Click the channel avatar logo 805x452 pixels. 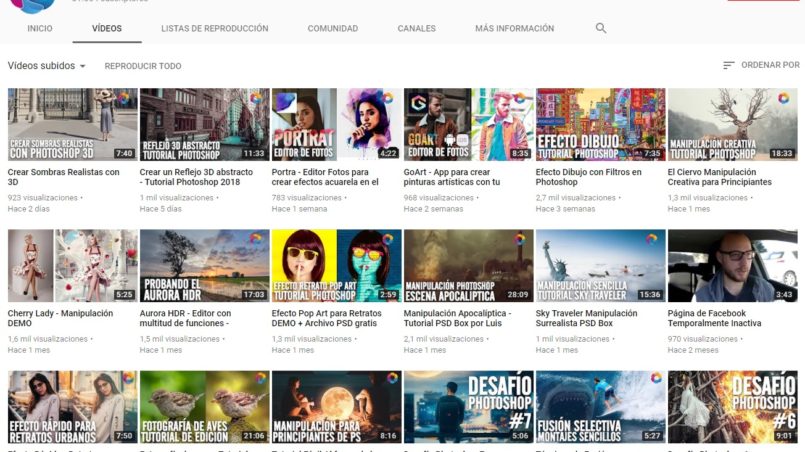32,6
